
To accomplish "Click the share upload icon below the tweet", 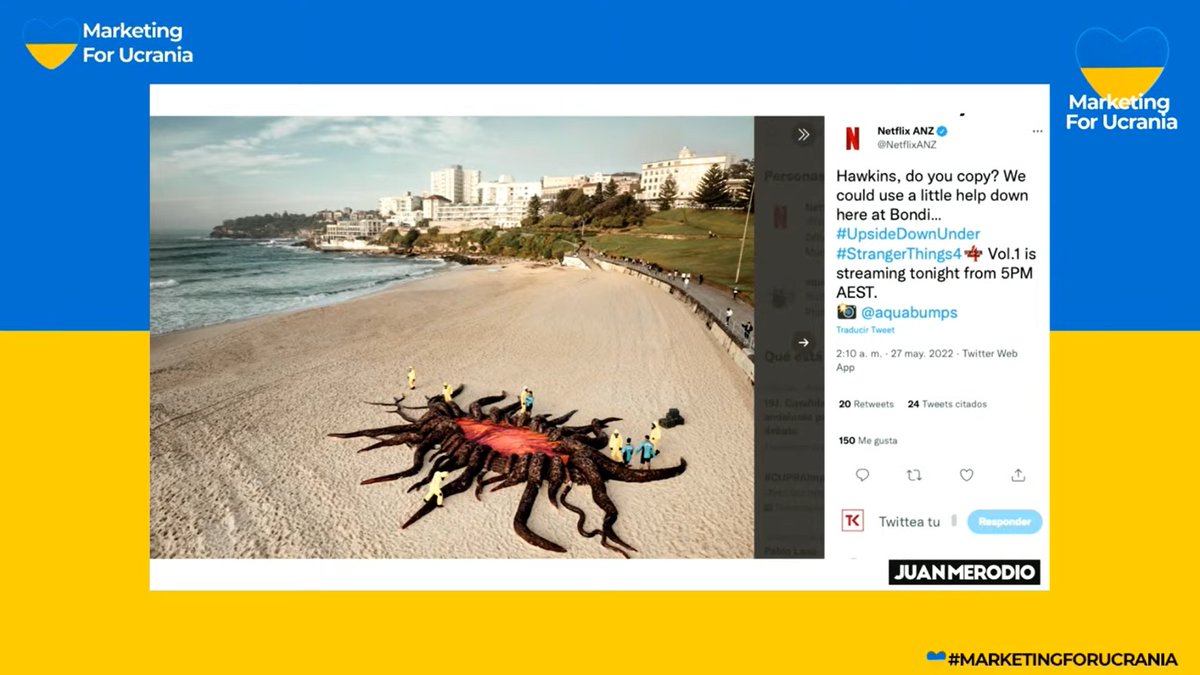I will (1018, 475).
